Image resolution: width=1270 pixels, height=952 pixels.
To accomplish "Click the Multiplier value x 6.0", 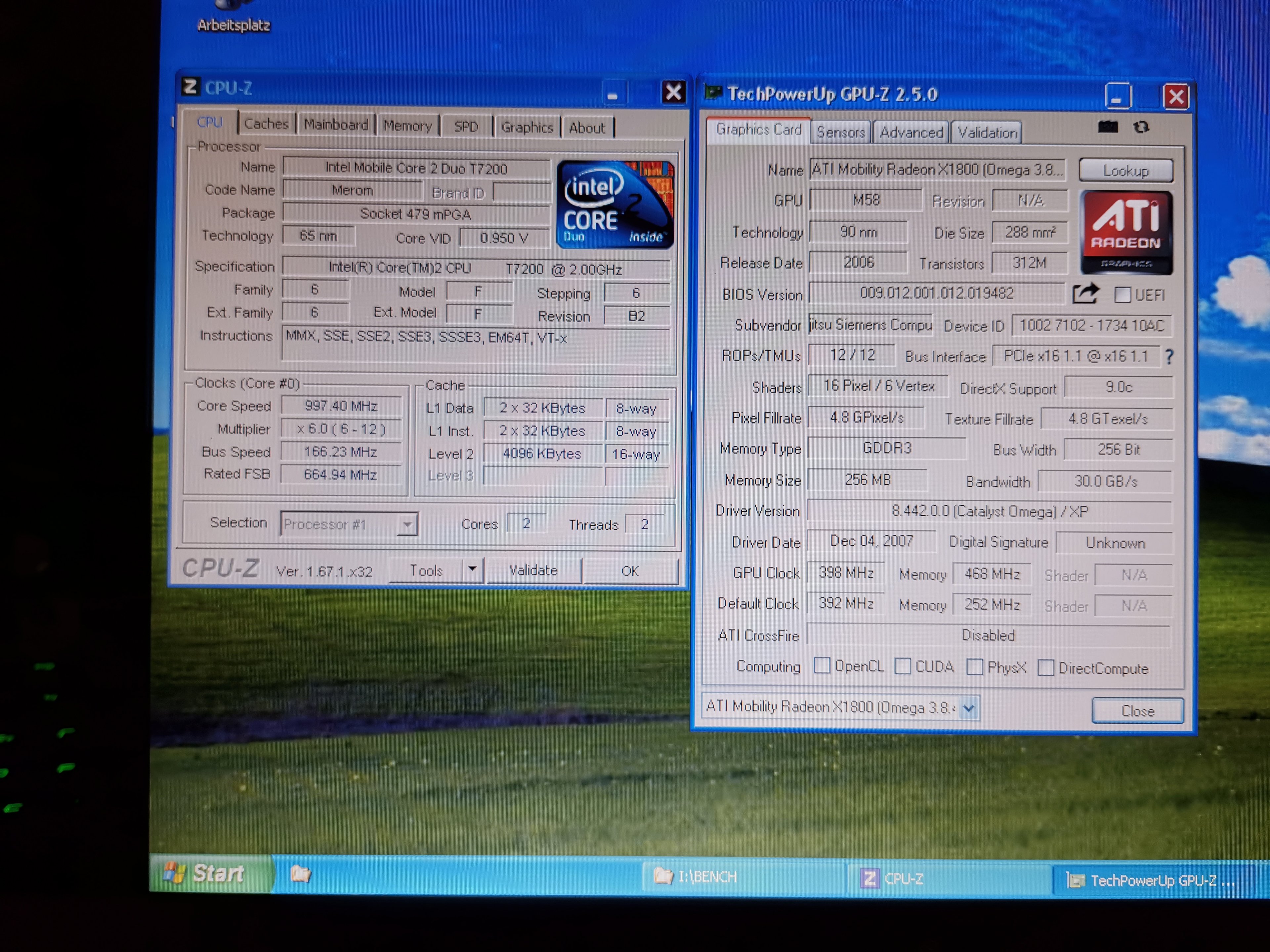I will (341, 429).
